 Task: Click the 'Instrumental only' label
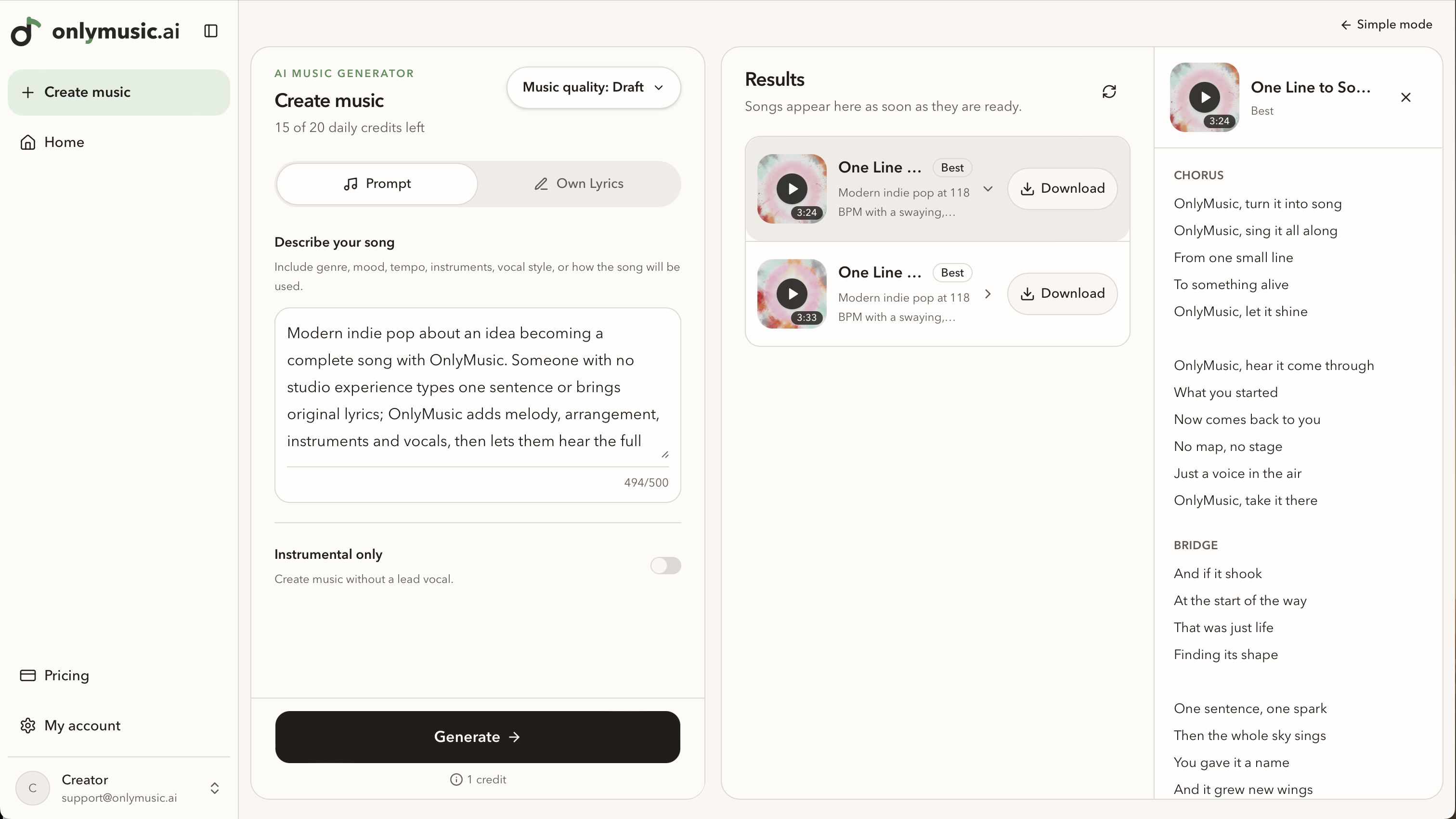[328, 555]
